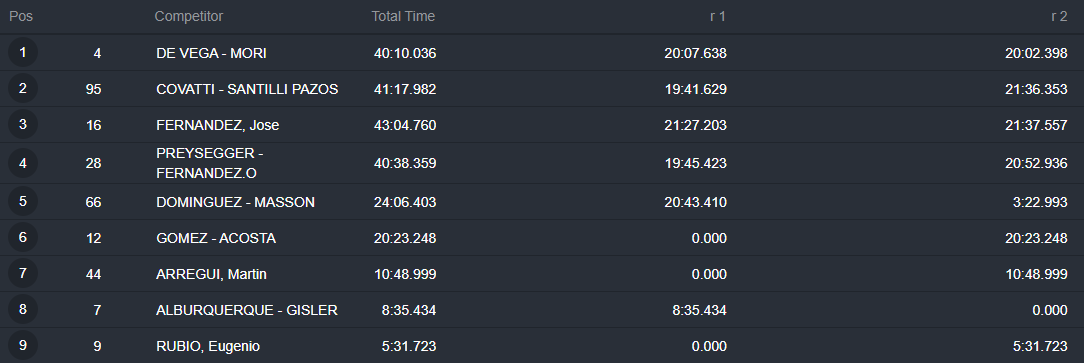Open competitor DE VEGA - MORI
The height and width of the screenshot is (363, 1084).
tap(211, 53)
